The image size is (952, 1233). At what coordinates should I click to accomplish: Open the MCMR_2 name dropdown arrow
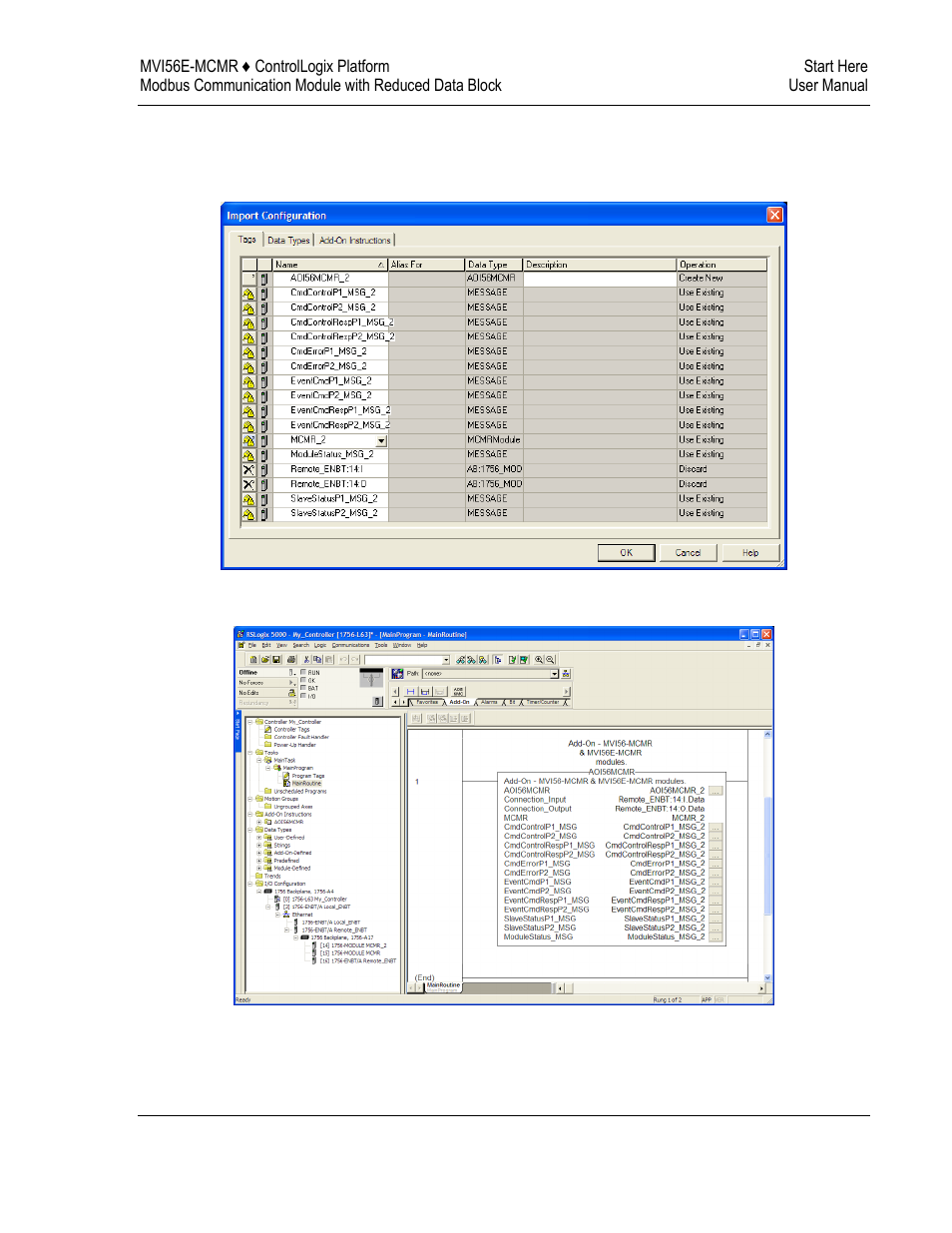click(381, 440)
